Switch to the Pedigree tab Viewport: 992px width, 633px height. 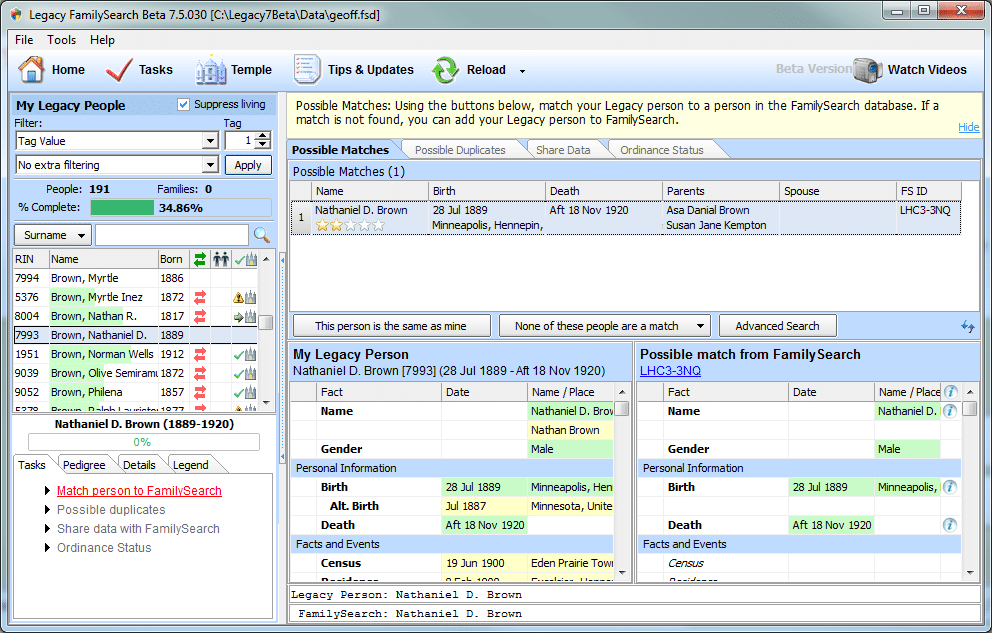click(84, 465)
